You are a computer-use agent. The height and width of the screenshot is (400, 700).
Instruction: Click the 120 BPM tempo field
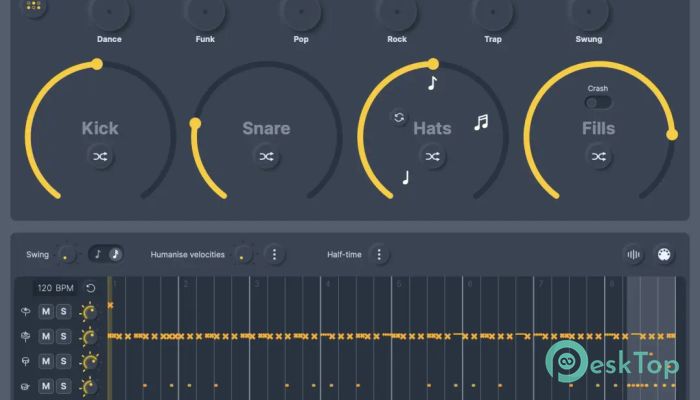pyautogui.click(x=57, y=288)
